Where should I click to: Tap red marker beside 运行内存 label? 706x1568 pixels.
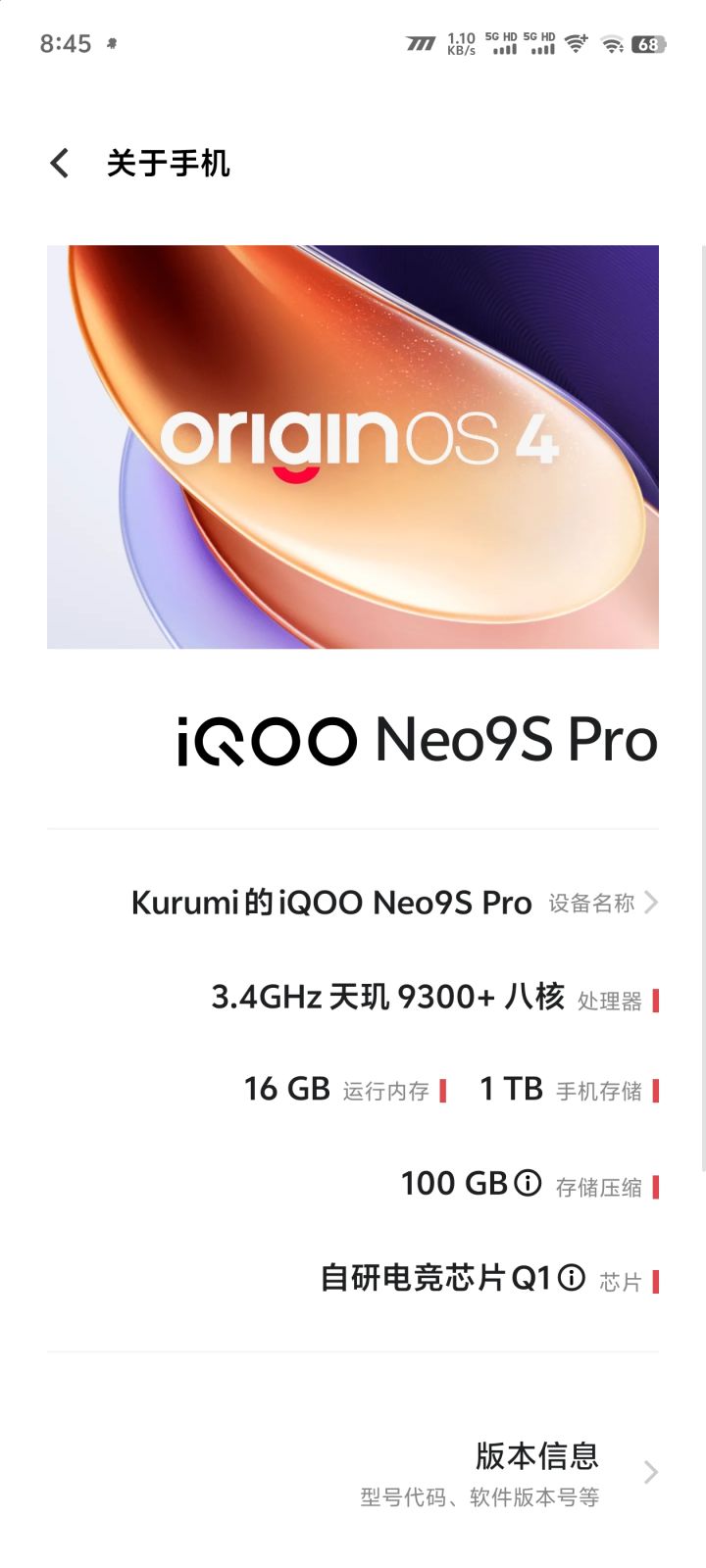tap(443, 1091)
